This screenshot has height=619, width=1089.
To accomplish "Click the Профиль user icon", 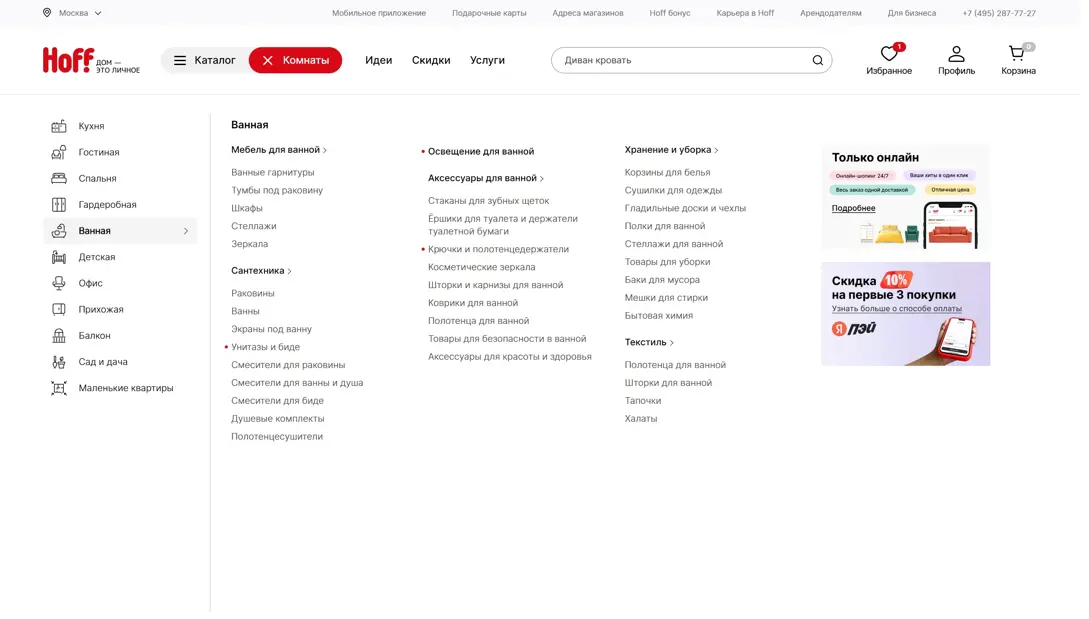I will tap(956, 54).
